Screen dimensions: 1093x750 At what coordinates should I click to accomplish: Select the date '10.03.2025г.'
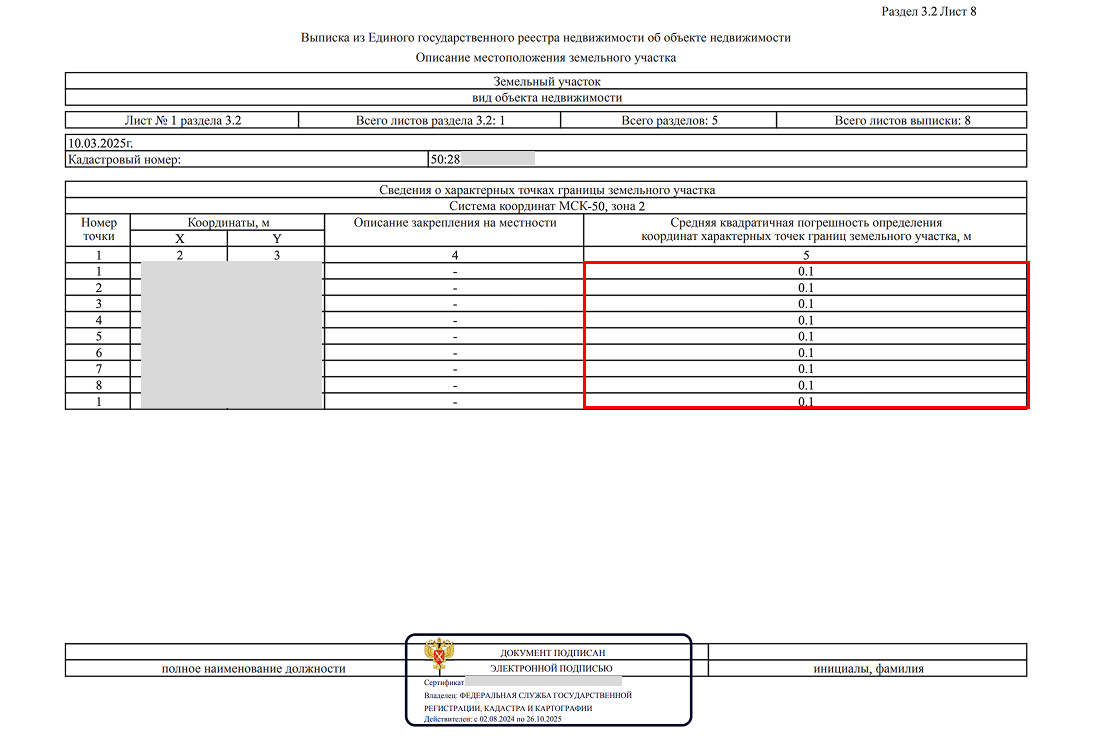(100, 144)
